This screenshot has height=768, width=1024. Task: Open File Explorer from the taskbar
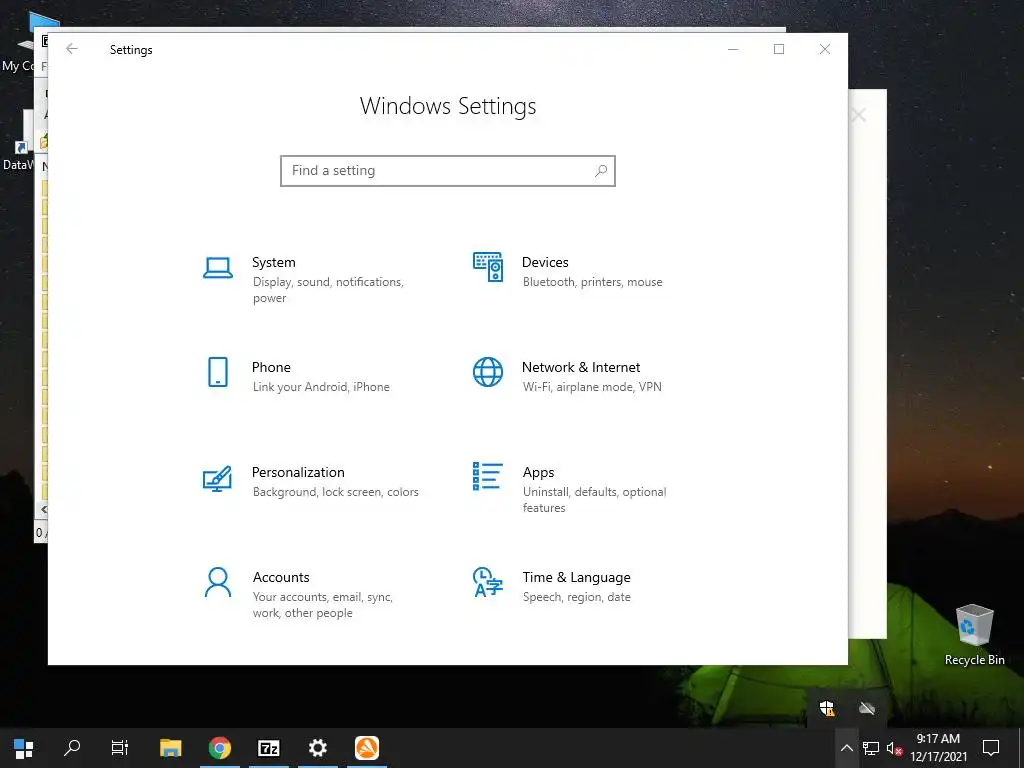170,748
